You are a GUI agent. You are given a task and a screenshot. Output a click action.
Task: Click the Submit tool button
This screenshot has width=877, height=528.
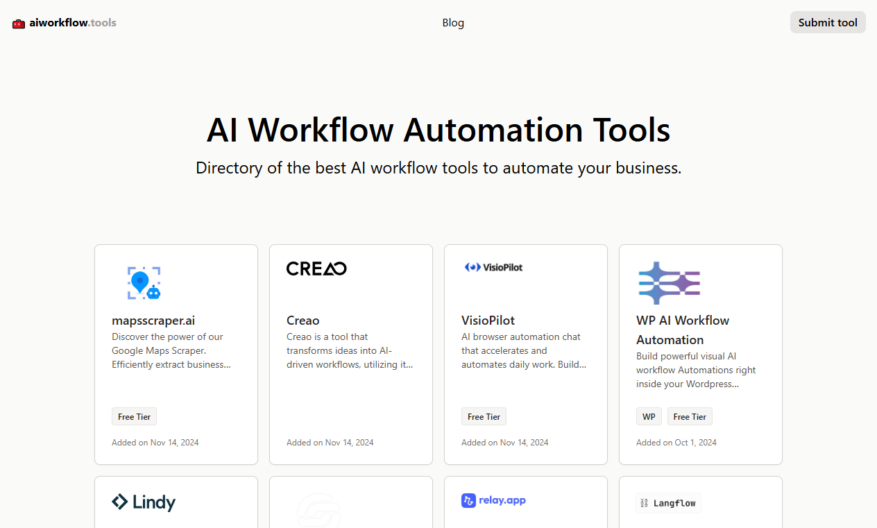[x=828, y=22]
